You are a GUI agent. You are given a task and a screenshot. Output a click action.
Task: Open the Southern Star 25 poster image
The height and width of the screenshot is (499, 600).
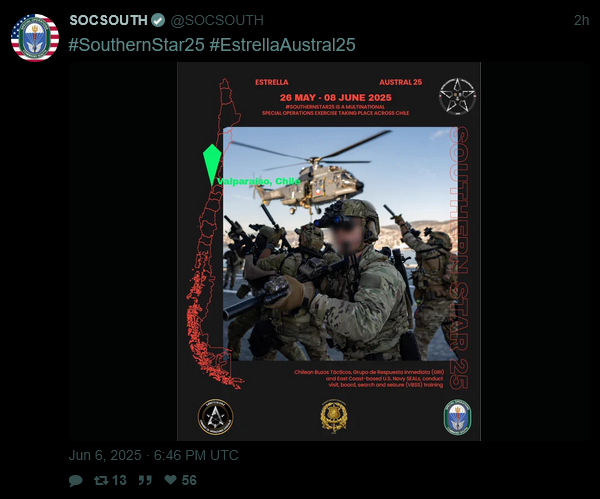(x=329, y=251)
